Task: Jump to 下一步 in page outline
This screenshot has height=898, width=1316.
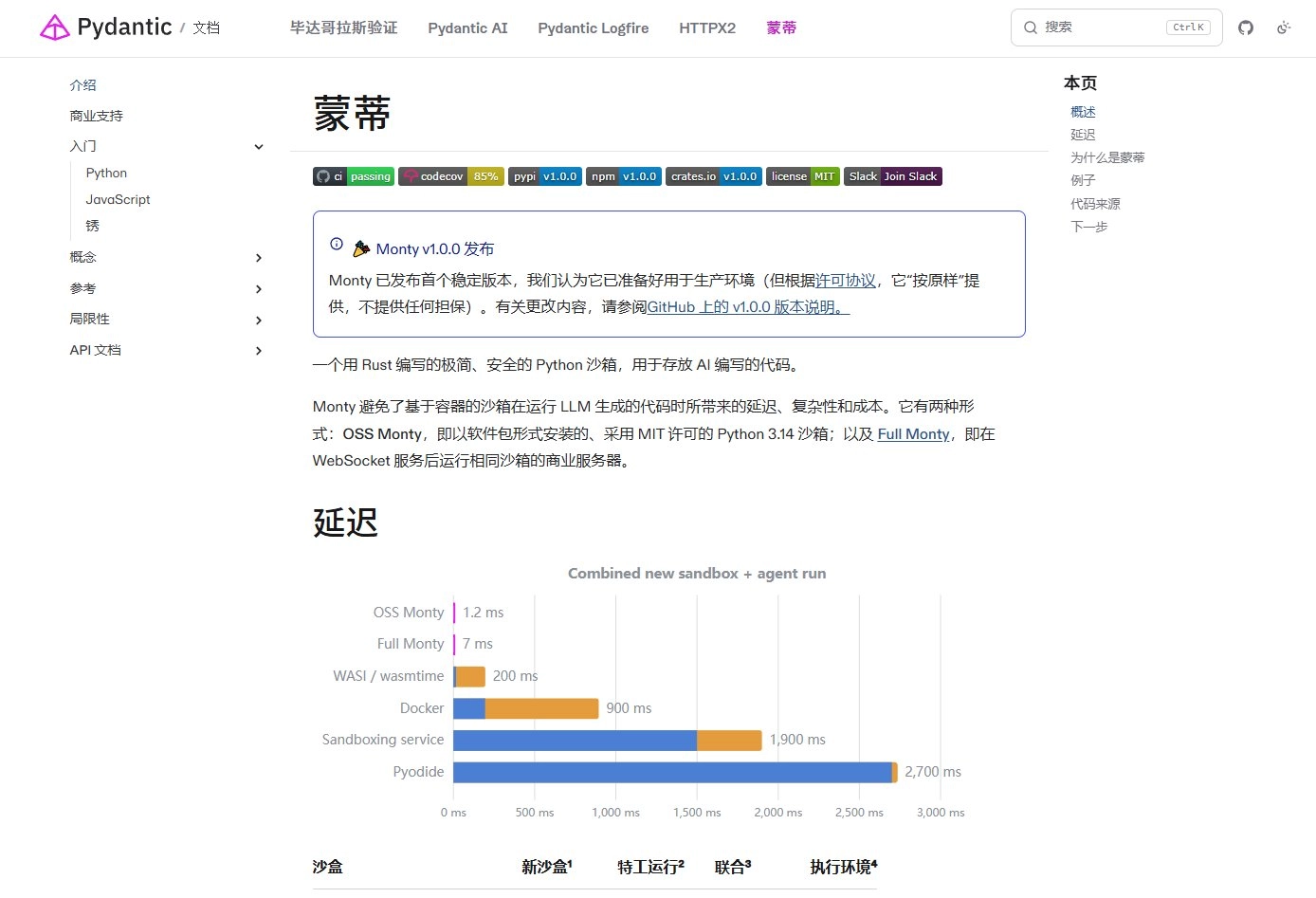Action: (x=1088, y=227)
